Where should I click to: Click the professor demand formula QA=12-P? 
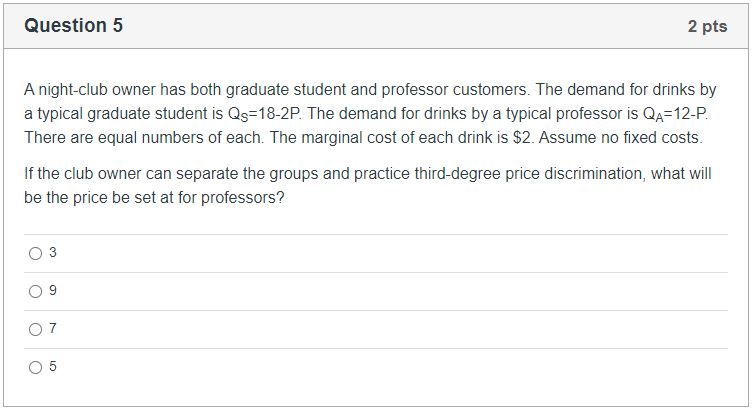pos(675,114)
